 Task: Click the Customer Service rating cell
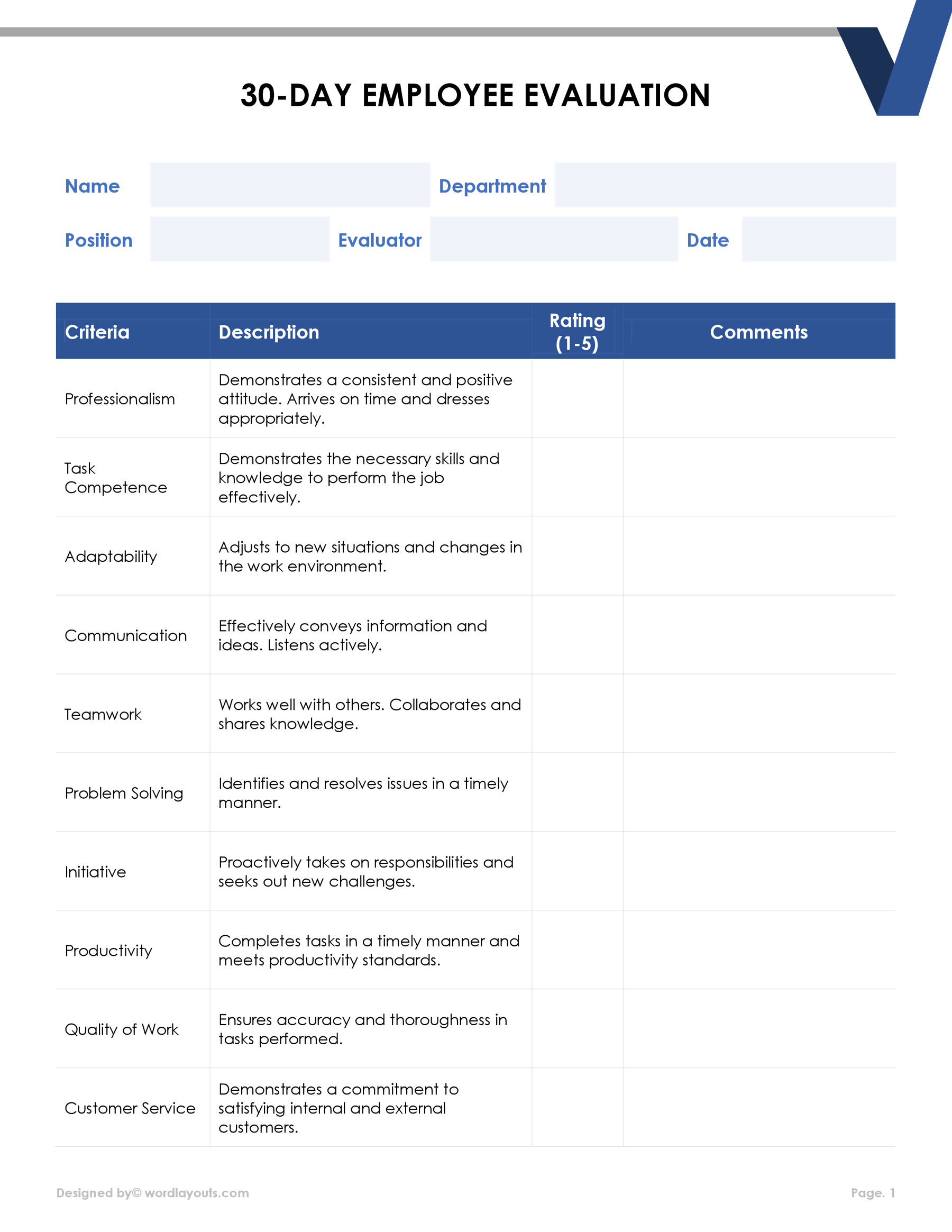[577, 1107]
